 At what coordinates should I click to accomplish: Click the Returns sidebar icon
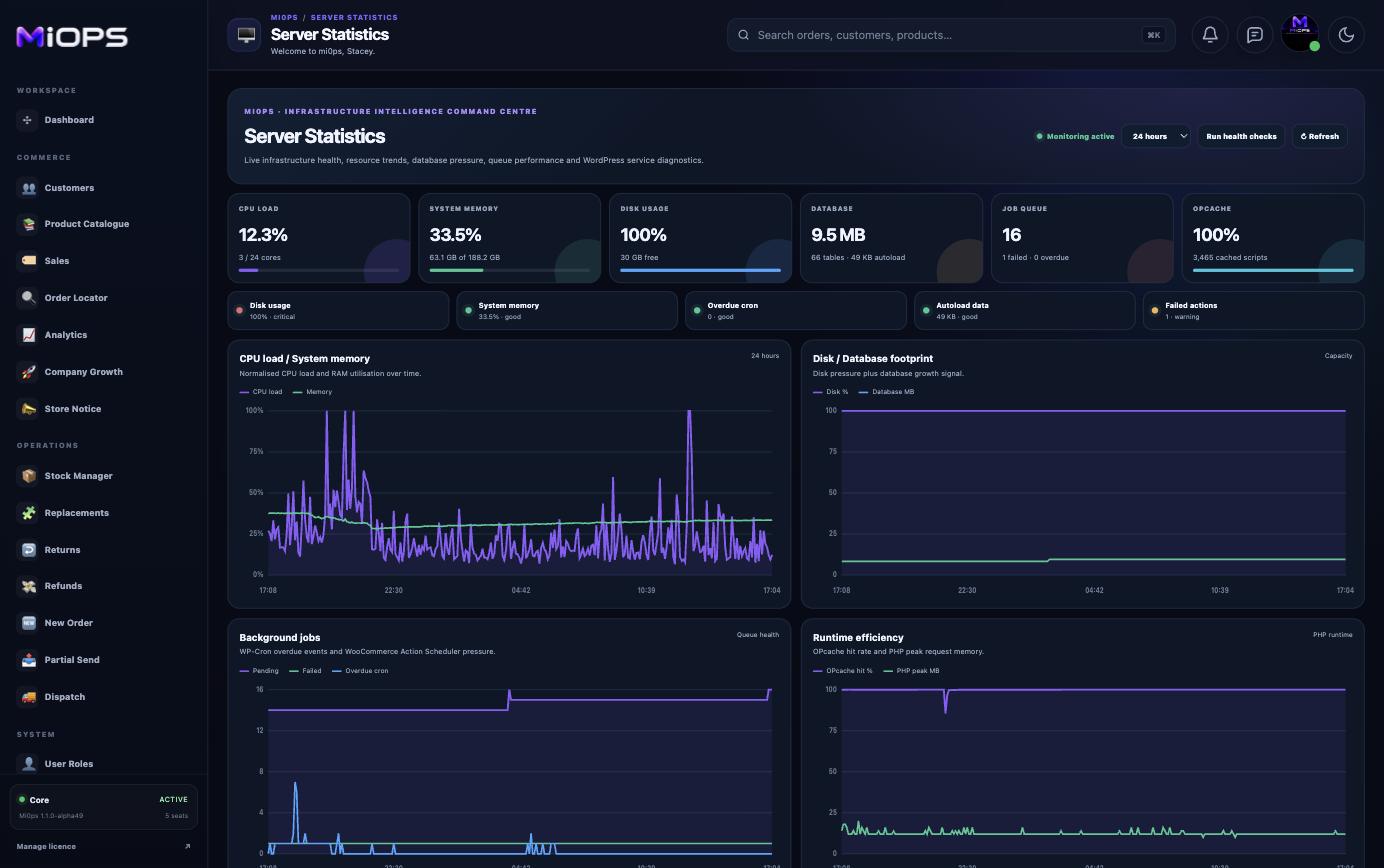28,550
